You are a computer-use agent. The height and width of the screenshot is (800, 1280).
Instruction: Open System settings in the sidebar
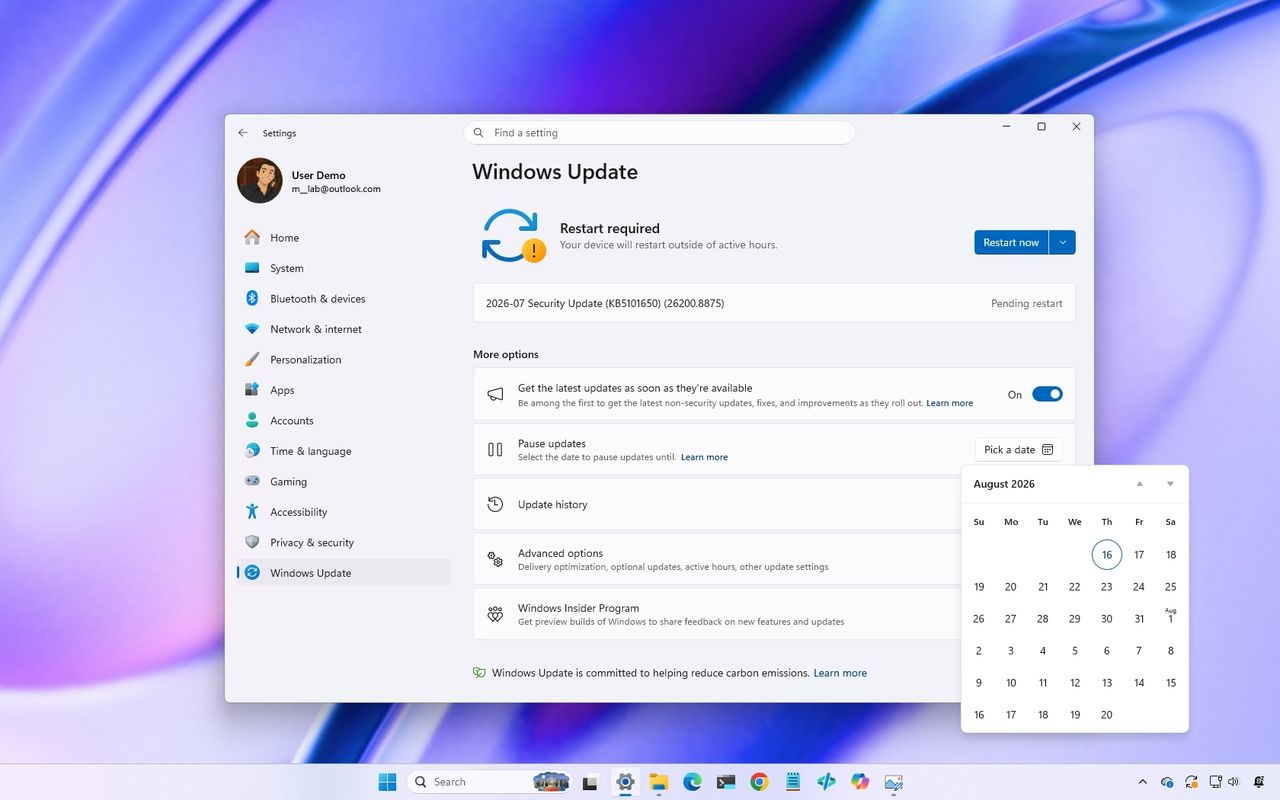[343, 268]
